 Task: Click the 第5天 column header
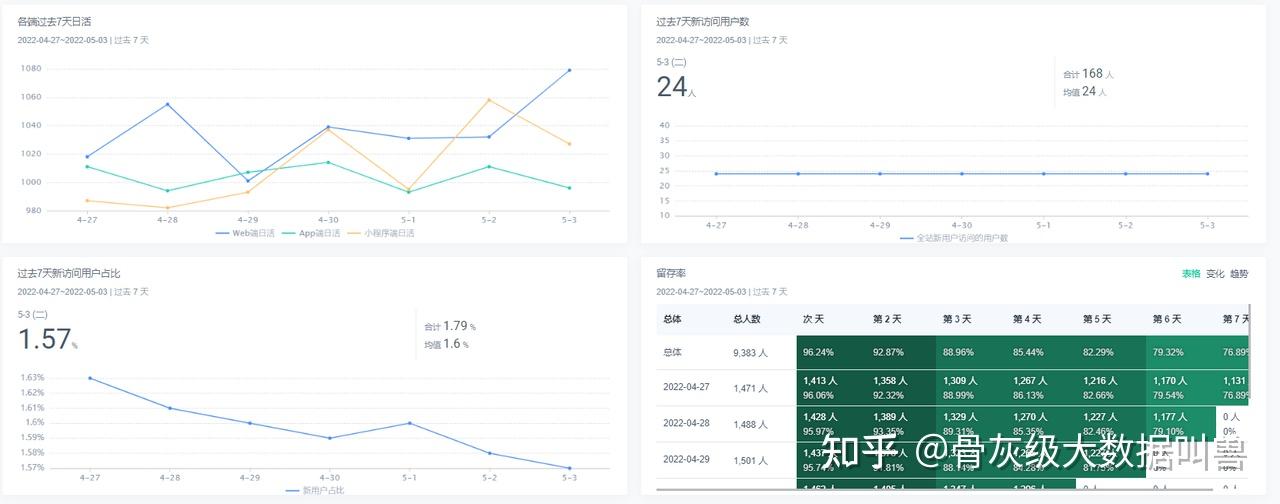point(1097,319)
